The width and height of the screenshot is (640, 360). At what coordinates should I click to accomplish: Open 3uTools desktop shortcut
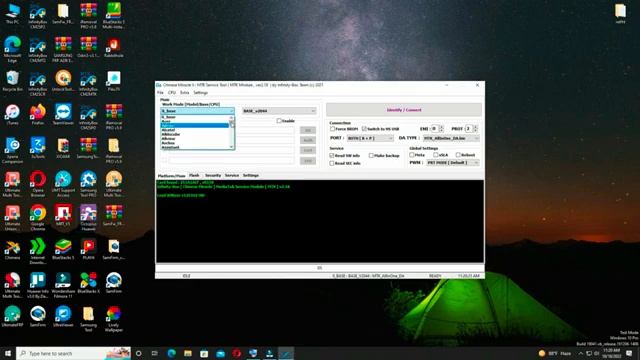[x=38, y=148]
